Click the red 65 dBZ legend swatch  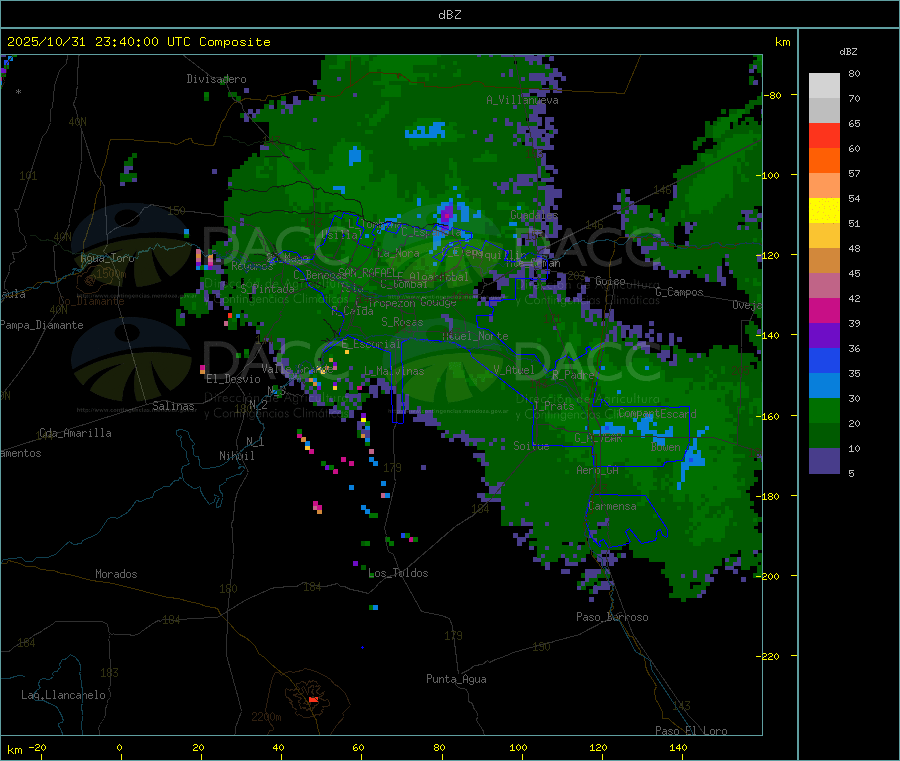pos(824,136)
